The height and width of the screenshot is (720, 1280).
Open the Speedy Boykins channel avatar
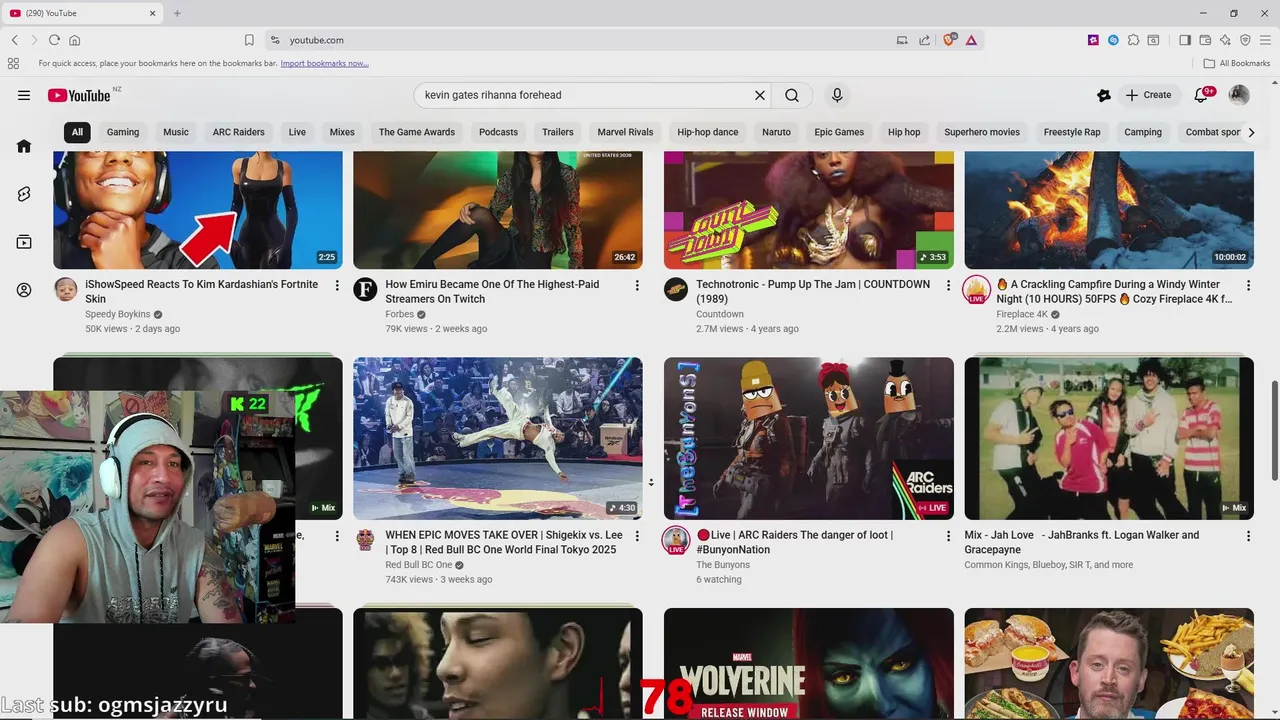click(x=66, y=290)
